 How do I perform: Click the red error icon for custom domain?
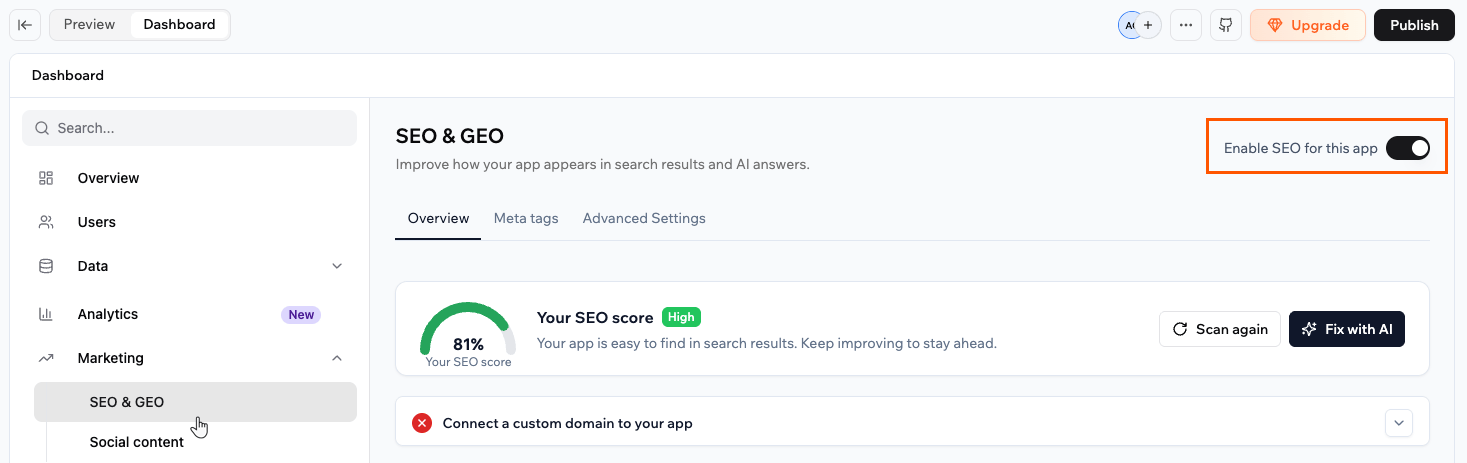pyautogui.click(x=422, y=423)
